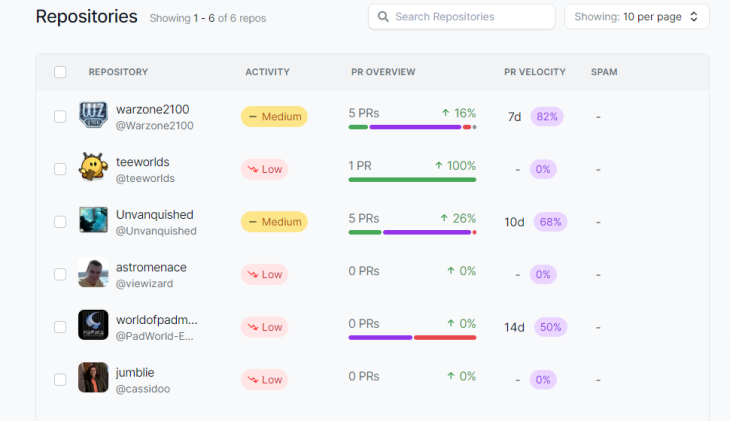This screenshot has width=730, height=421.
Task: Click the warzone2100 repository avatar icon
Action: 93,116
